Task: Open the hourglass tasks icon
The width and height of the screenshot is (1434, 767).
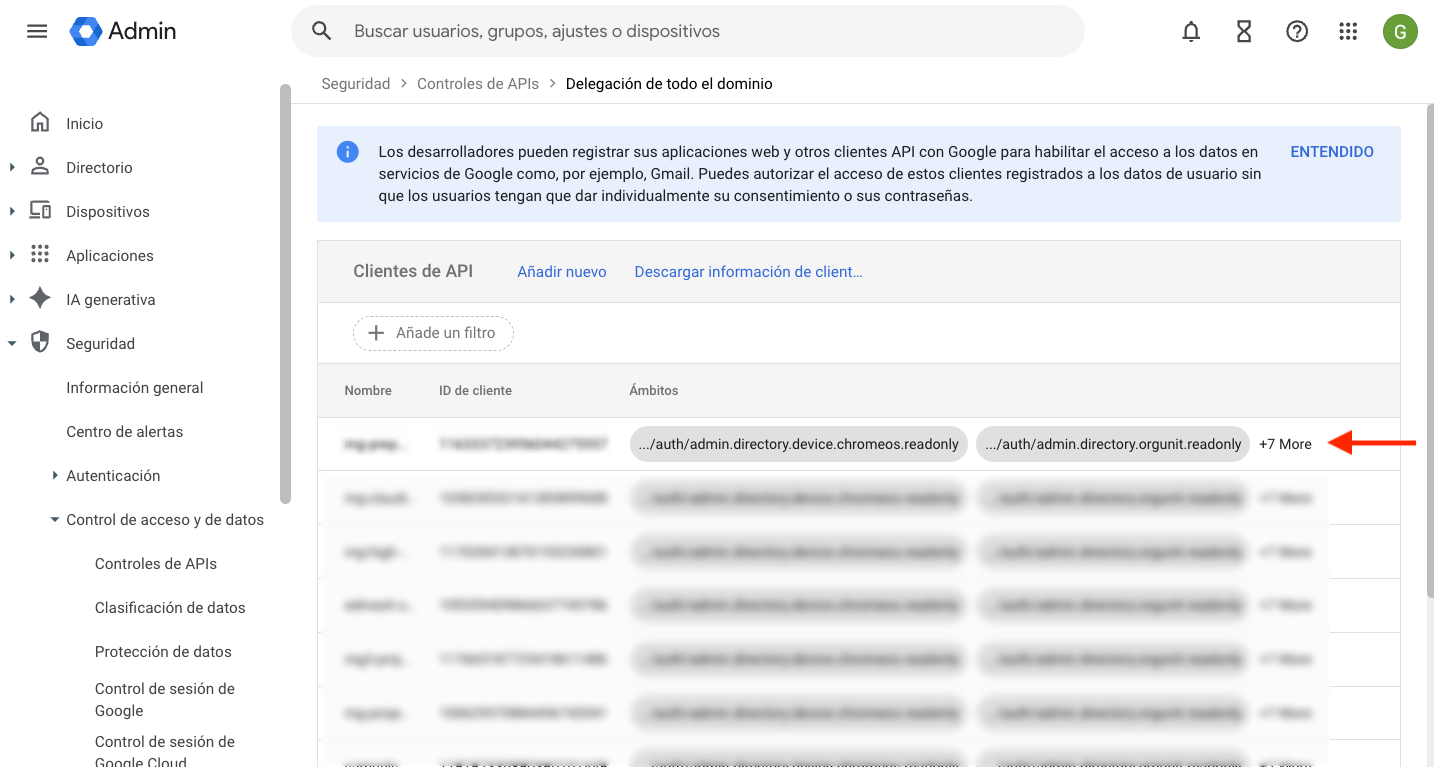Action: pyautogui.click(x=1243, y=31)
